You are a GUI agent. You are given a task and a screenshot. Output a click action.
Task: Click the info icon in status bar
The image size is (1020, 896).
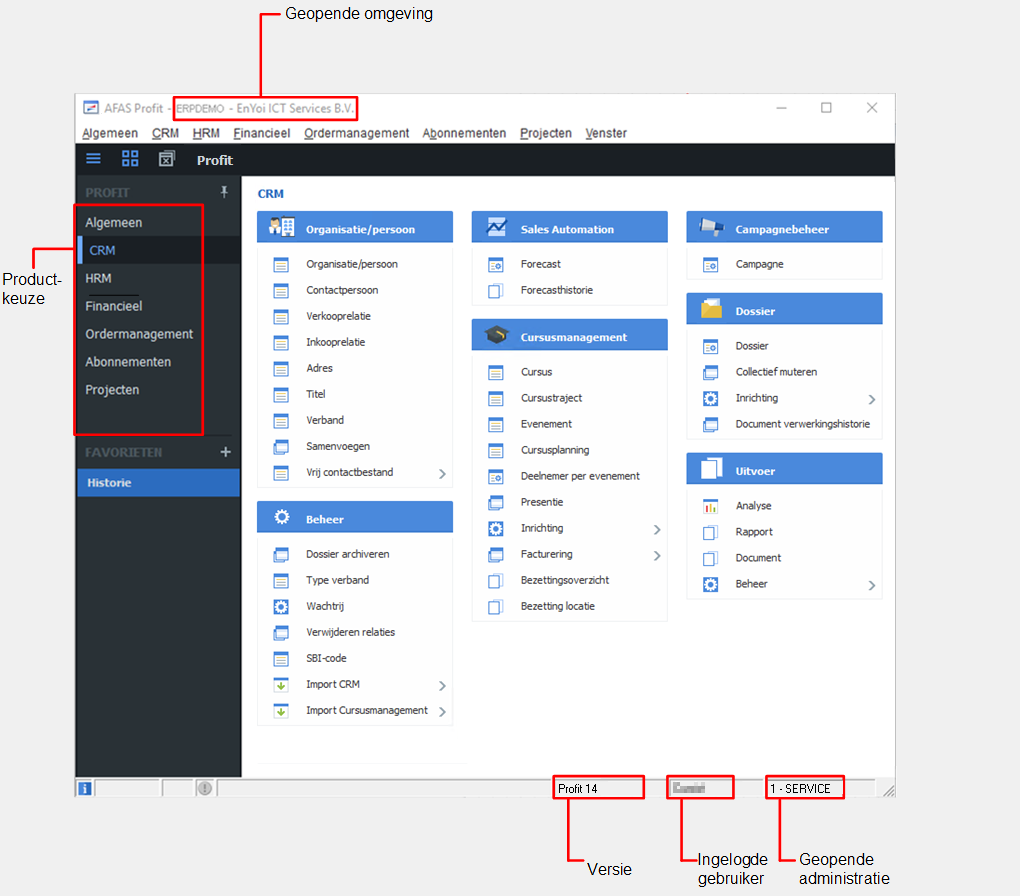pos(85,789)
